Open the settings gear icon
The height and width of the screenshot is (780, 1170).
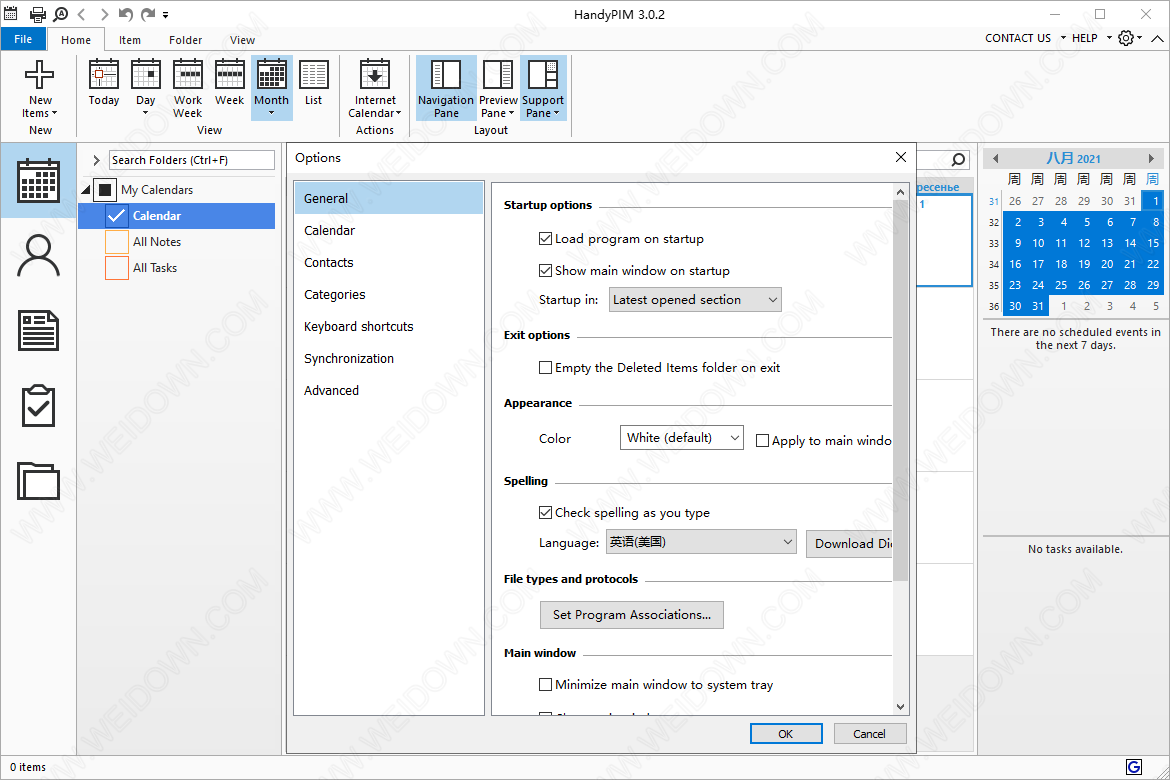(x=1126, y=38)
